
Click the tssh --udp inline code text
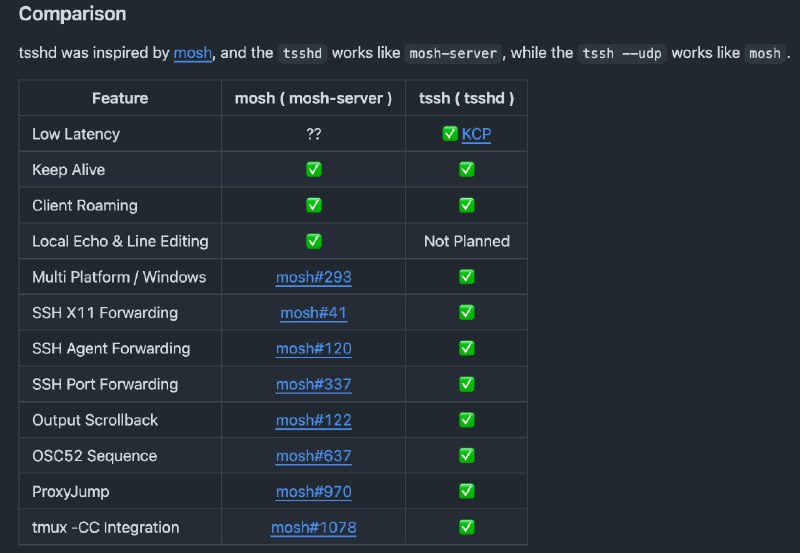pos(622,53)
